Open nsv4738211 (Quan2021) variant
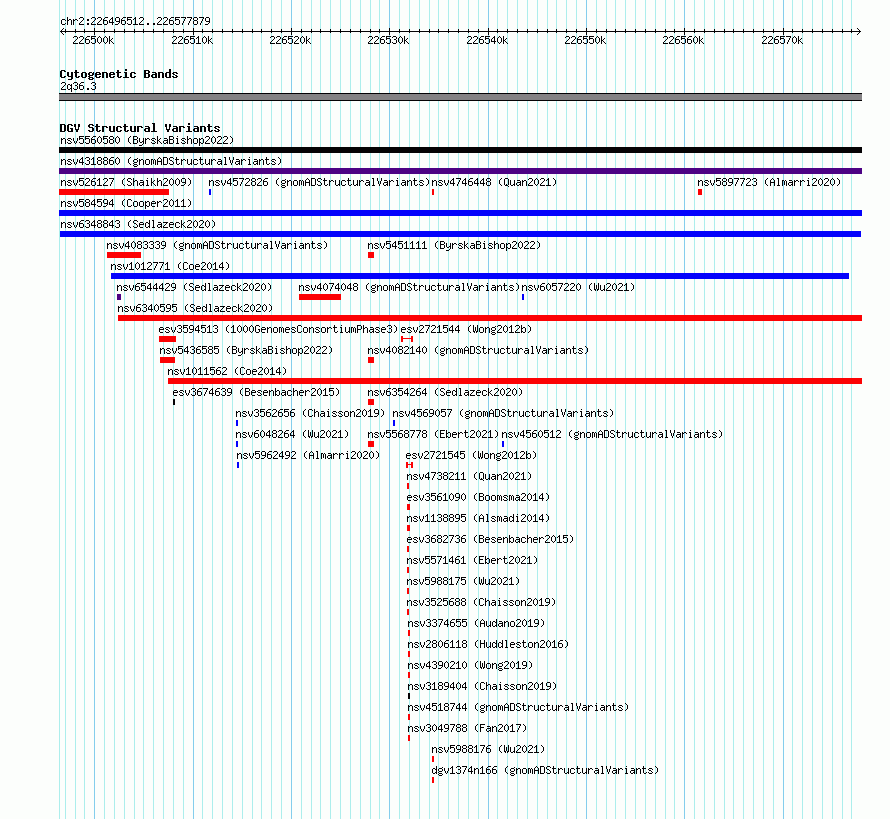This screenshot has height=819, width=890. [469, 476]
